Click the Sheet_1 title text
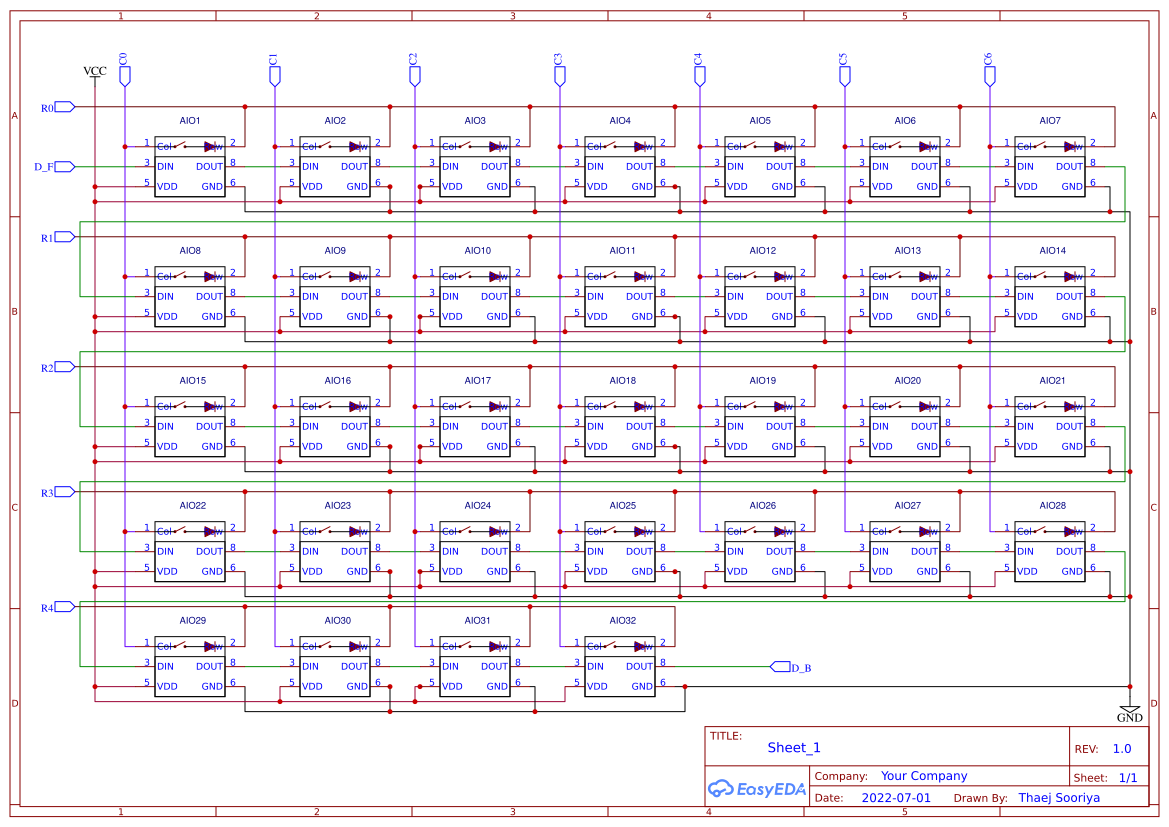Image resolution: width=1169 pixels, height=827 pixels. [793, 747]
